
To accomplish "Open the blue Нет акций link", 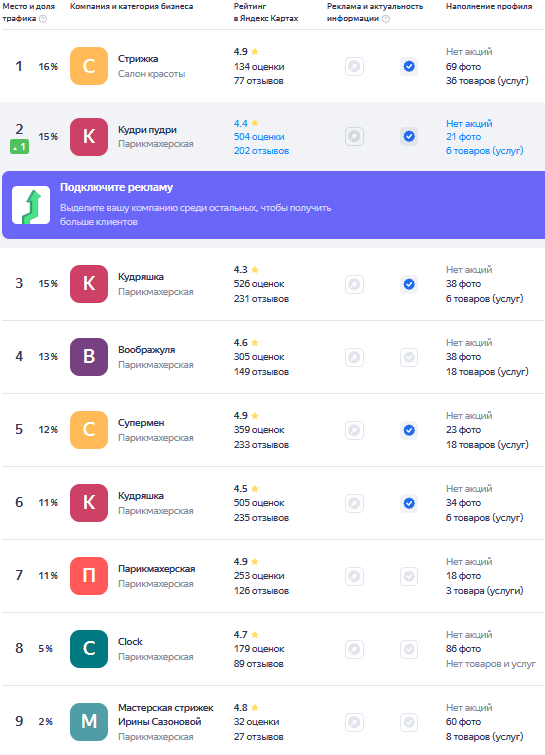I will pos(469,124).
